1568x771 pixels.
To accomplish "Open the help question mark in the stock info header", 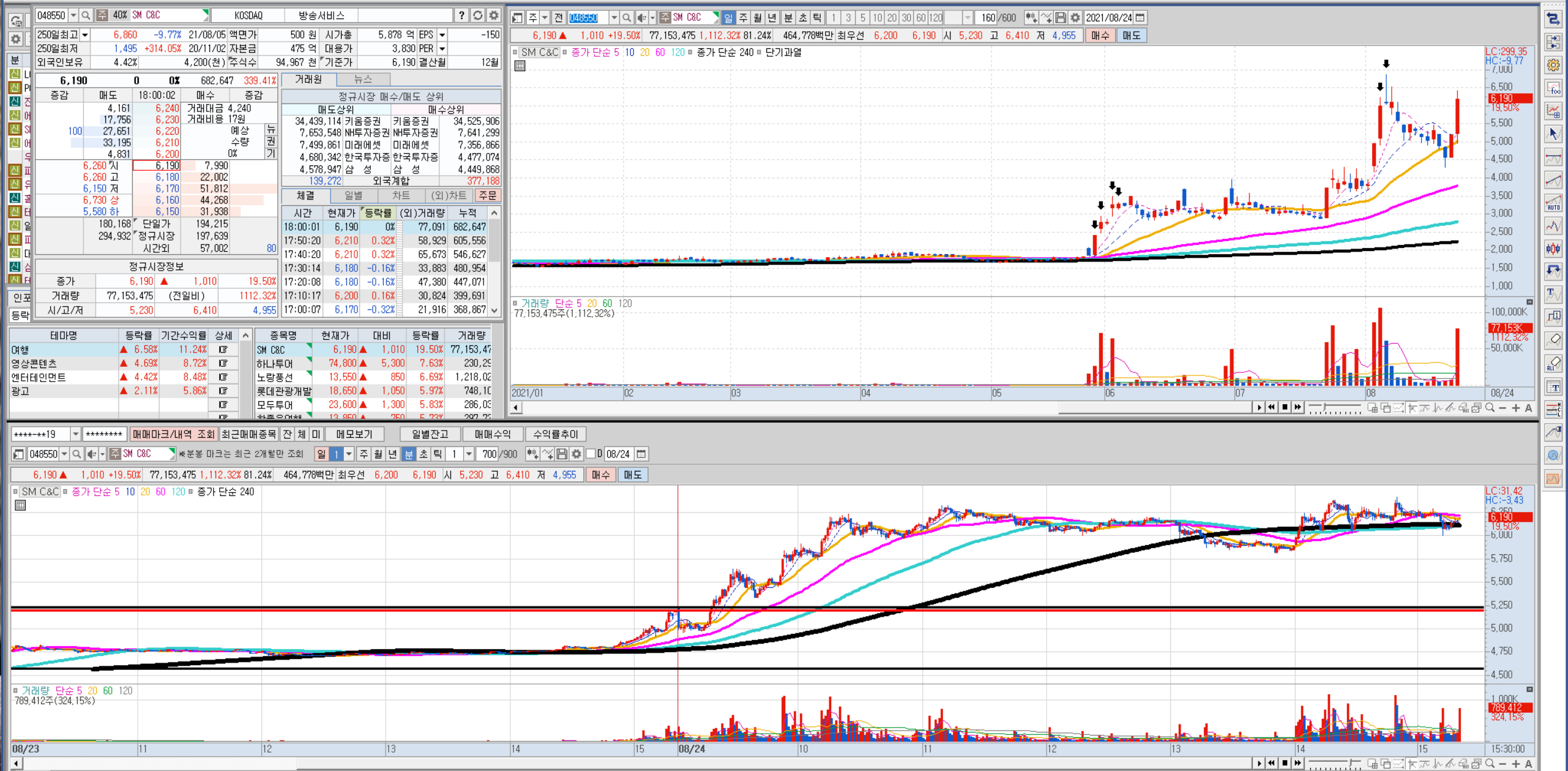I will point(462,15).
